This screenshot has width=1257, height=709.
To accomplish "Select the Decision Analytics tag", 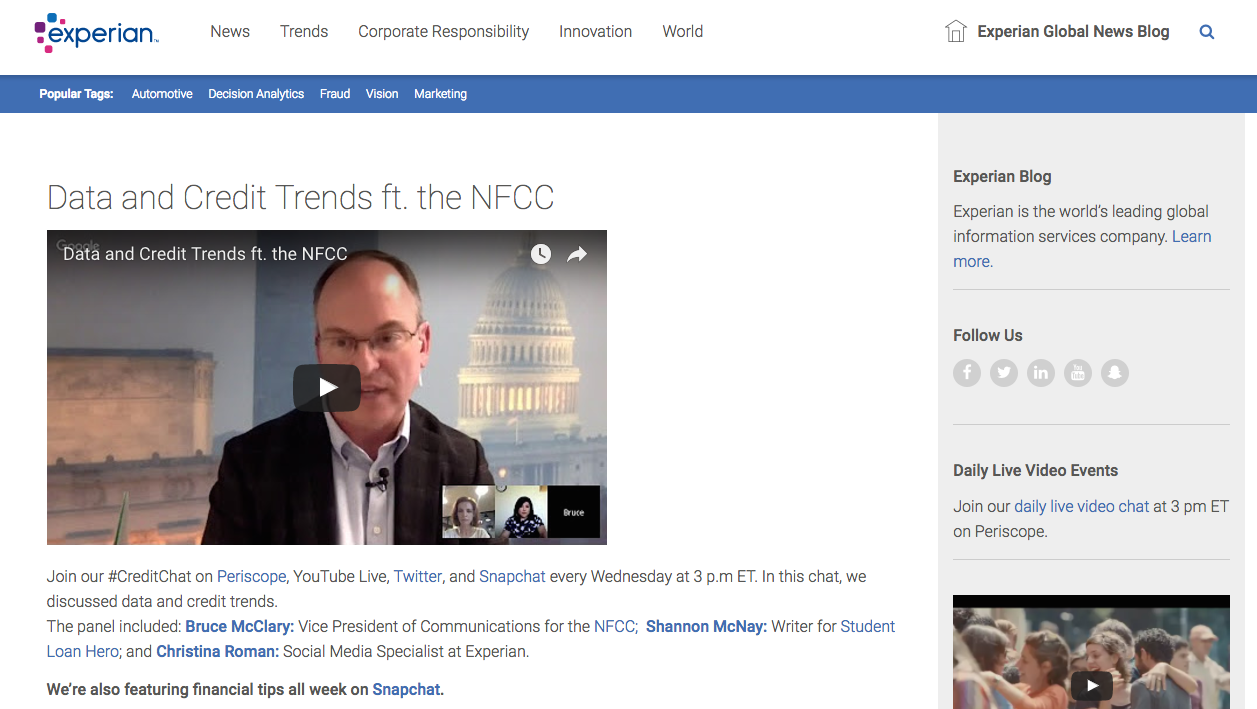I will pyautogui.click(x=256, y=94).
